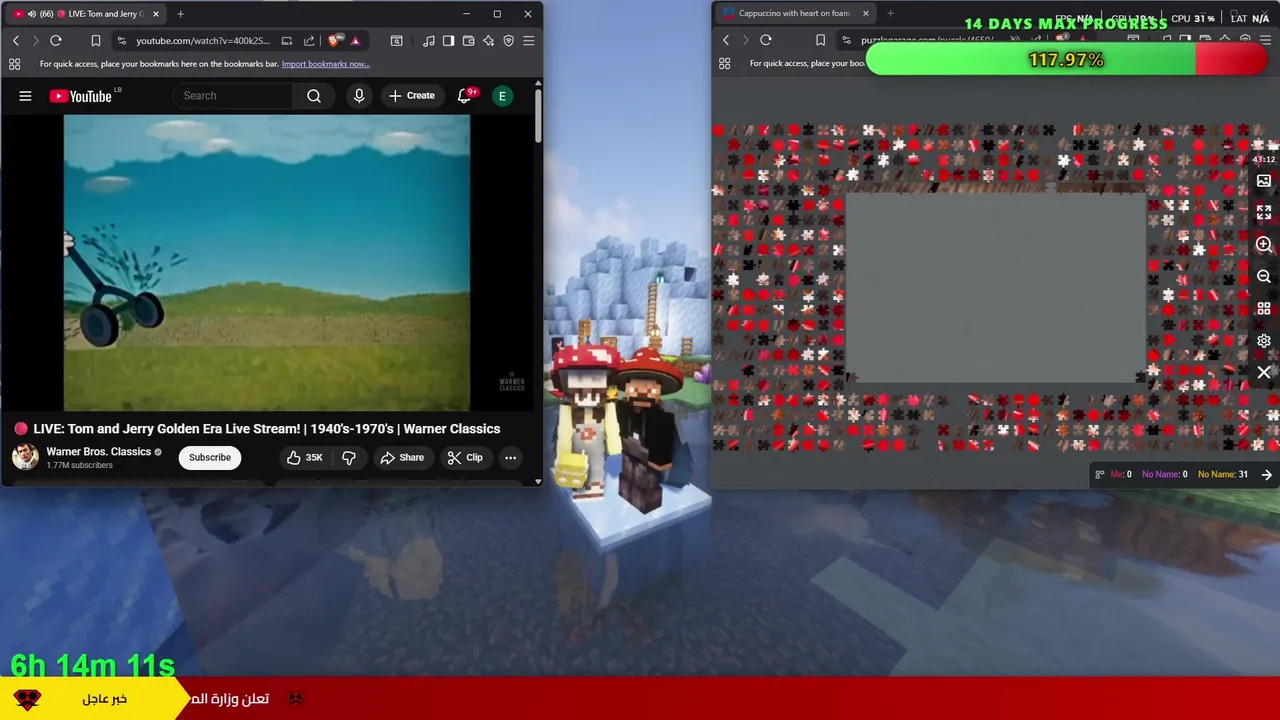Click the scrollbar down arrow in YouTube window
The width and height of the screenshot is (1280, 720).
tap(538, 482)
